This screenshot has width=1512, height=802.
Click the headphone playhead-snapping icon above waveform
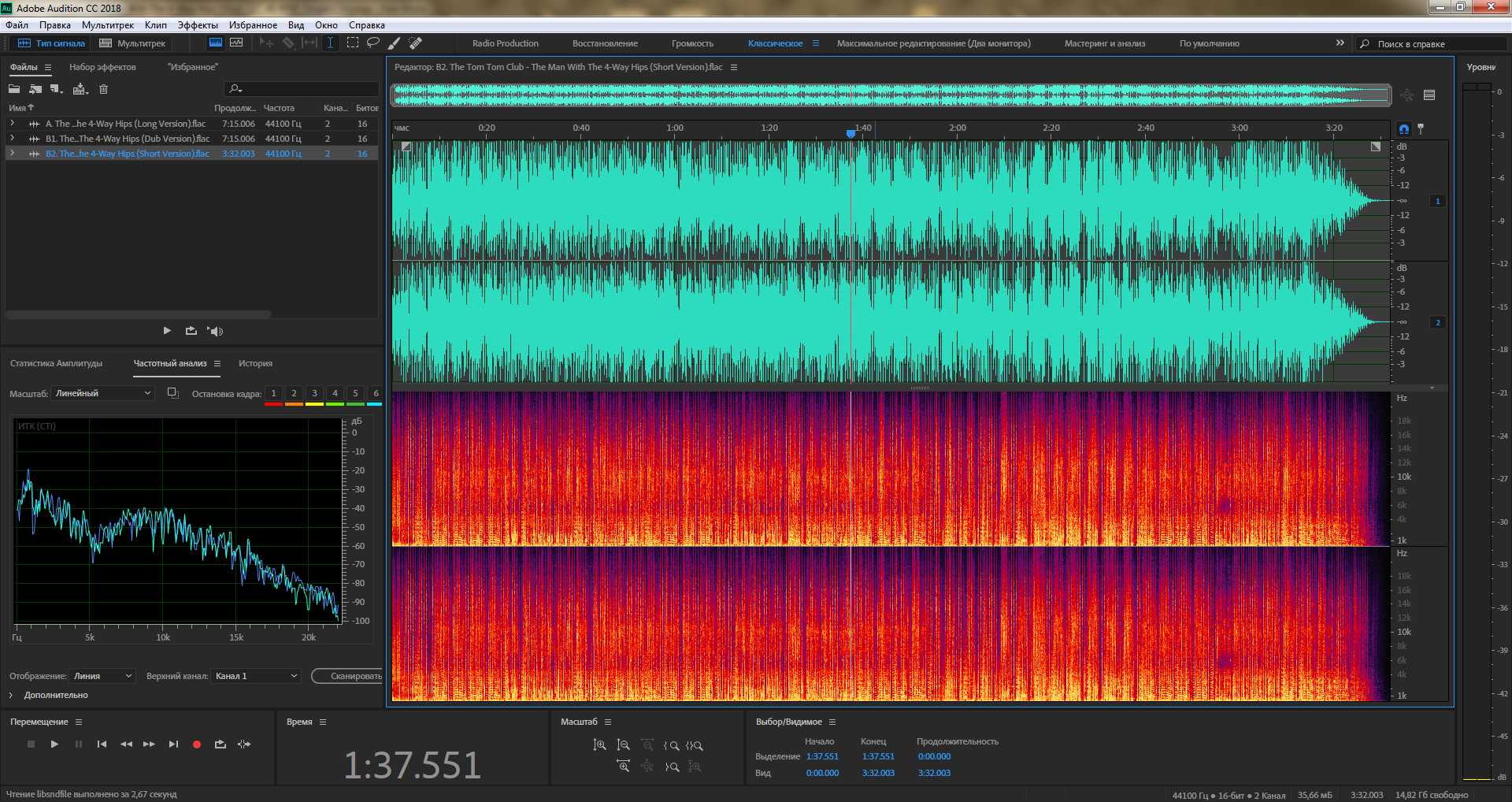pos(1404,128)
